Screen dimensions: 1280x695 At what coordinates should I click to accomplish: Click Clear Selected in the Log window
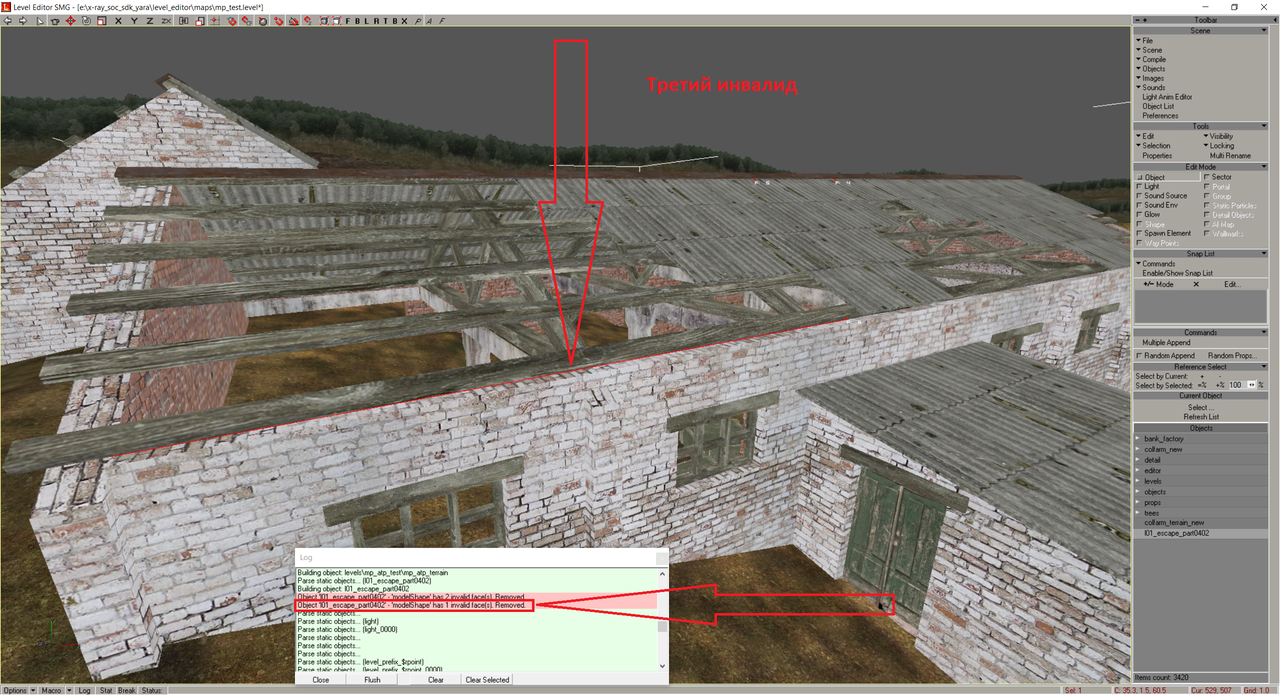[488, 680]
